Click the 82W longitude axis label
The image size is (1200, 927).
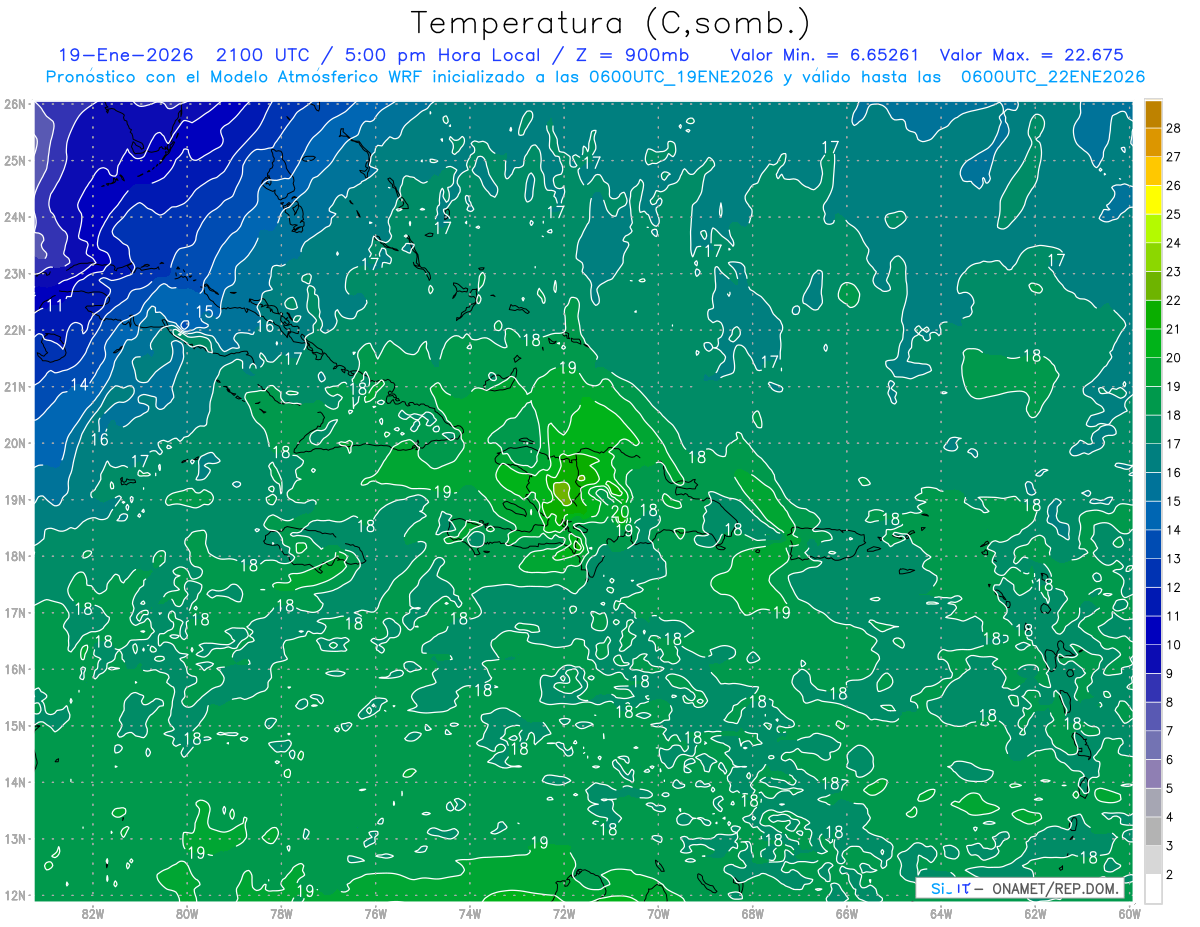coord(93,913)
